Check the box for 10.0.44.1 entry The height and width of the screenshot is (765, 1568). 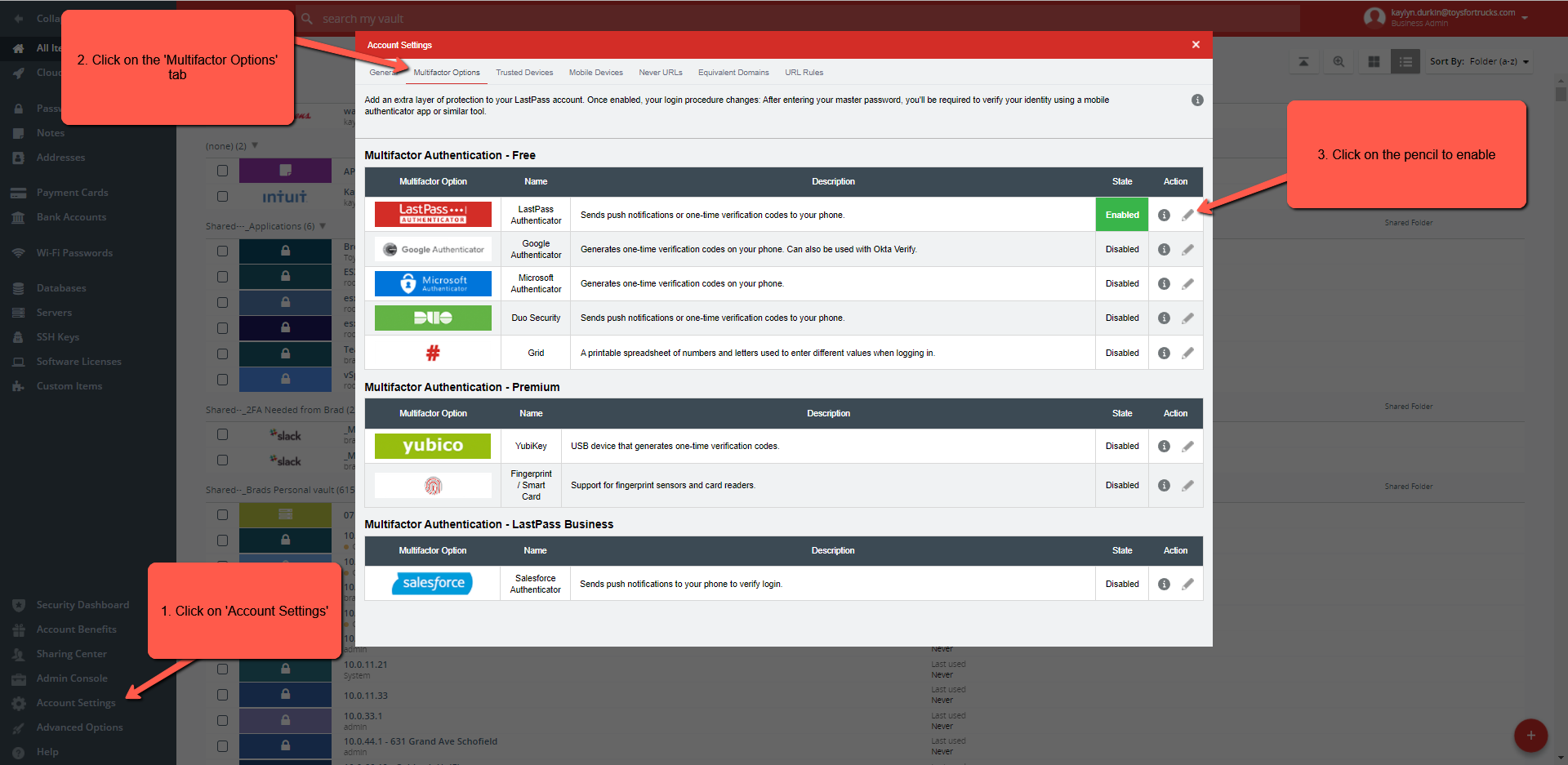click(x=222, y=746)
